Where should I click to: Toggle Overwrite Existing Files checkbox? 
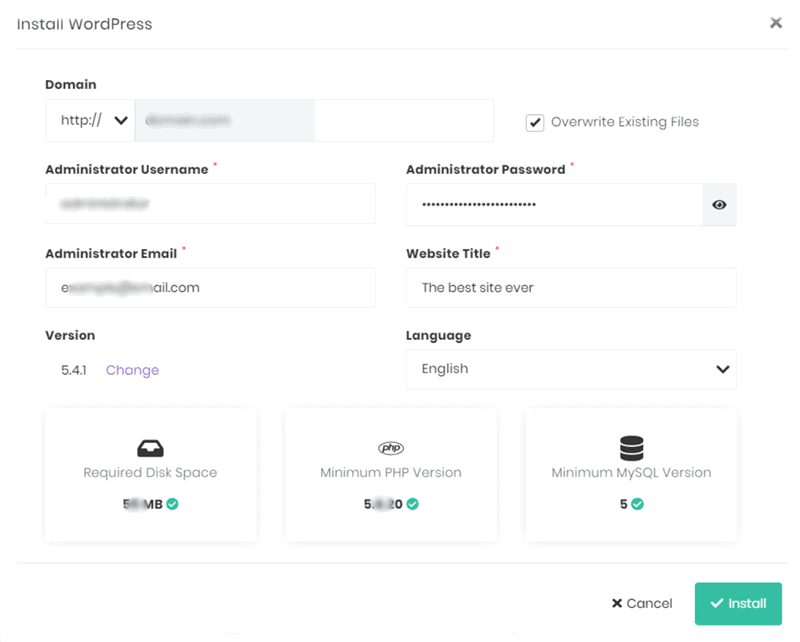click(x=535, y=122)
